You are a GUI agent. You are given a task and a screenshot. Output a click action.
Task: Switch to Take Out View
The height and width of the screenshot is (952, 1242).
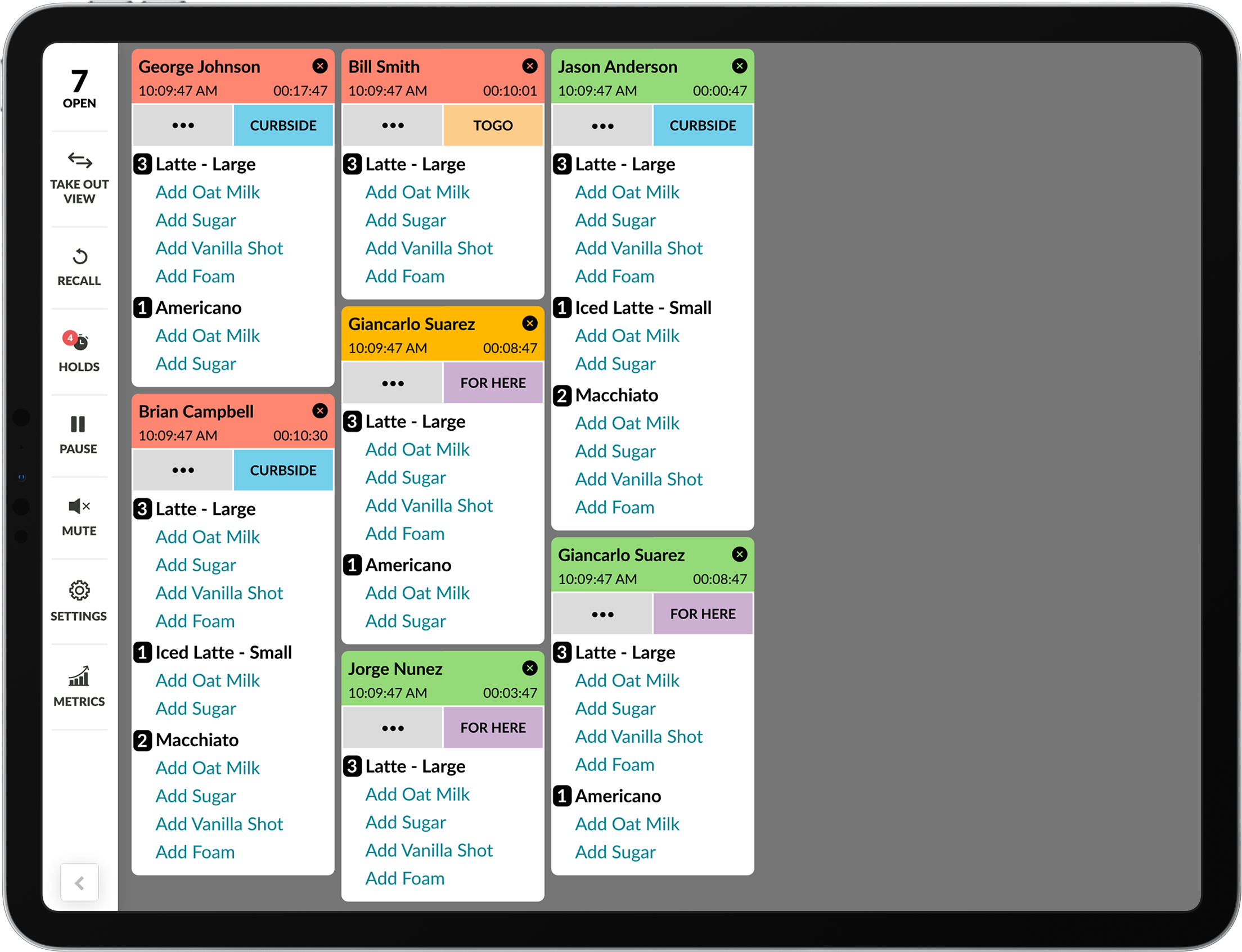coord(79,175)
